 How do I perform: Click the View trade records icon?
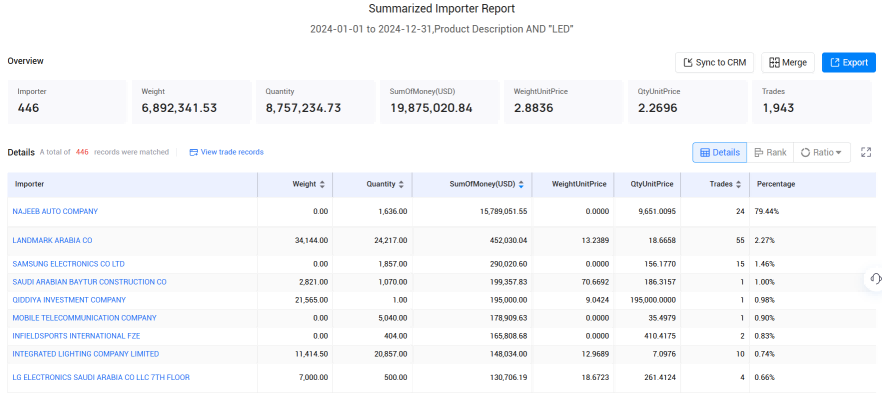194,152
